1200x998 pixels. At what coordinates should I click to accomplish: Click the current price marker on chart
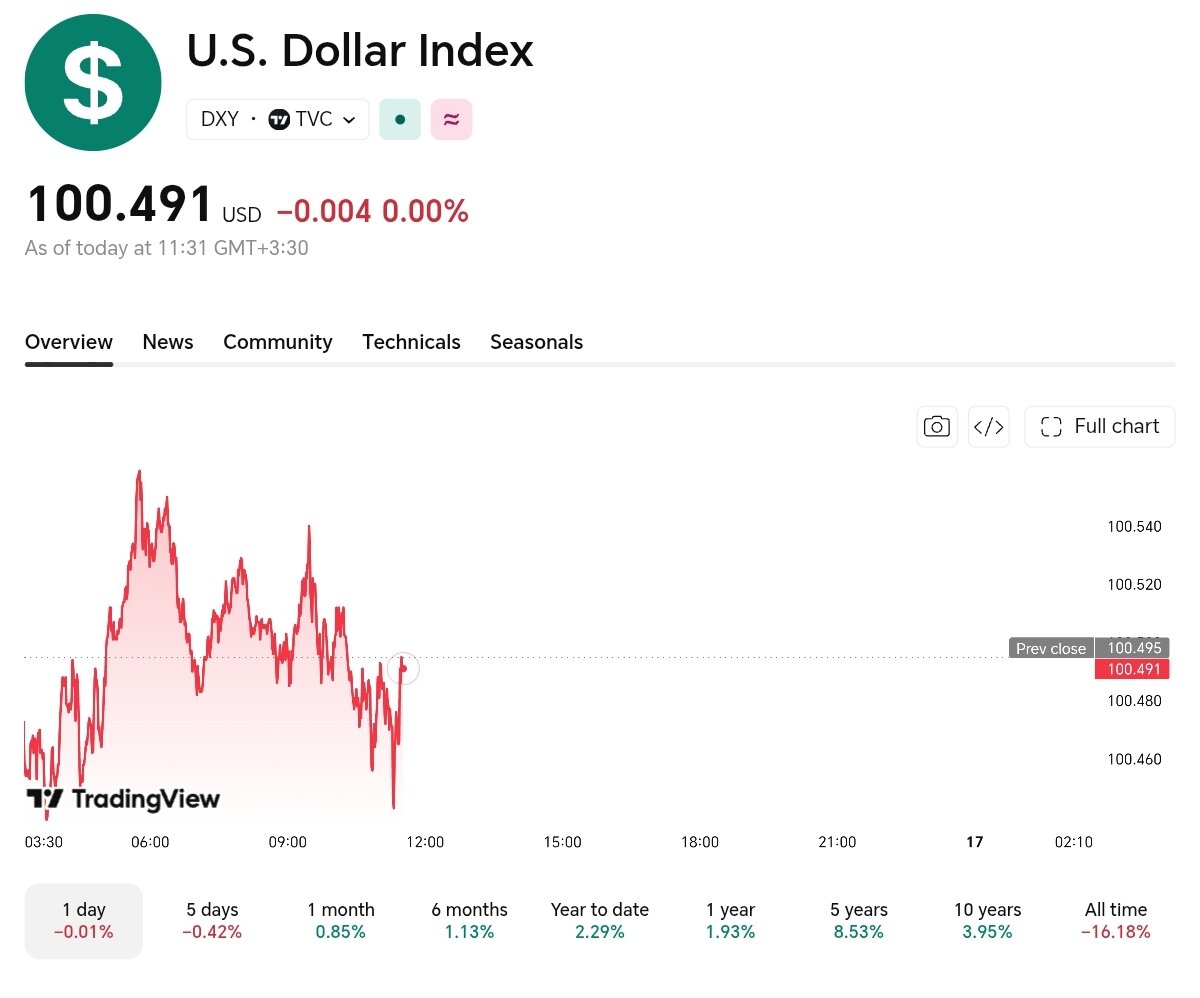(x=403, y=669)
